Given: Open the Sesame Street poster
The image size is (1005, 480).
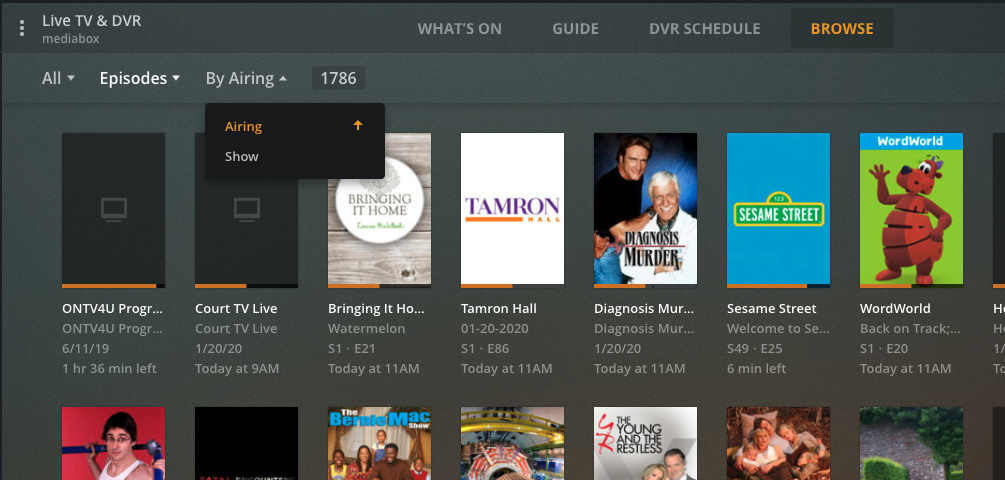Looking at the screenshot, I should point(778,208).
